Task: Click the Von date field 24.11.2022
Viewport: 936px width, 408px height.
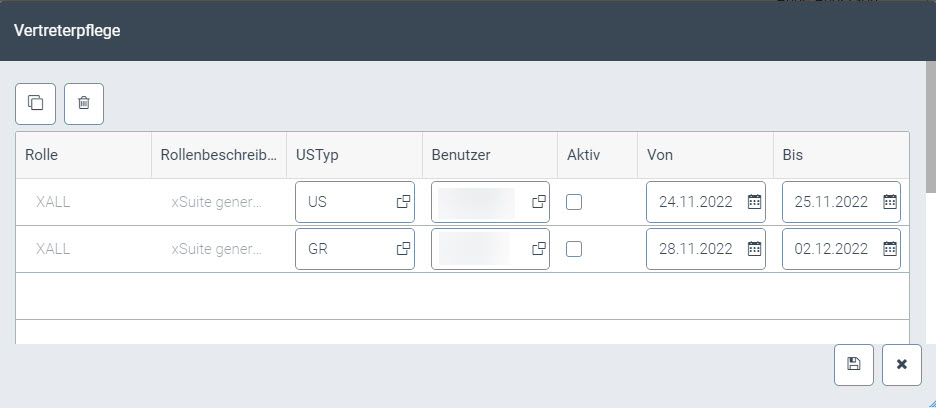Action: tap(696, 202)
